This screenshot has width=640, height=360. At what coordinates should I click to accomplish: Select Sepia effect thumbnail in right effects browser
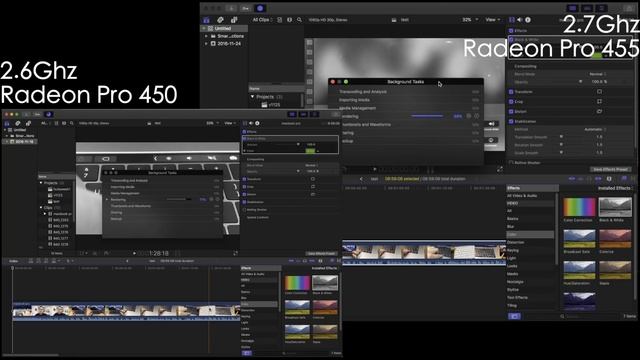tap(615, 270)
